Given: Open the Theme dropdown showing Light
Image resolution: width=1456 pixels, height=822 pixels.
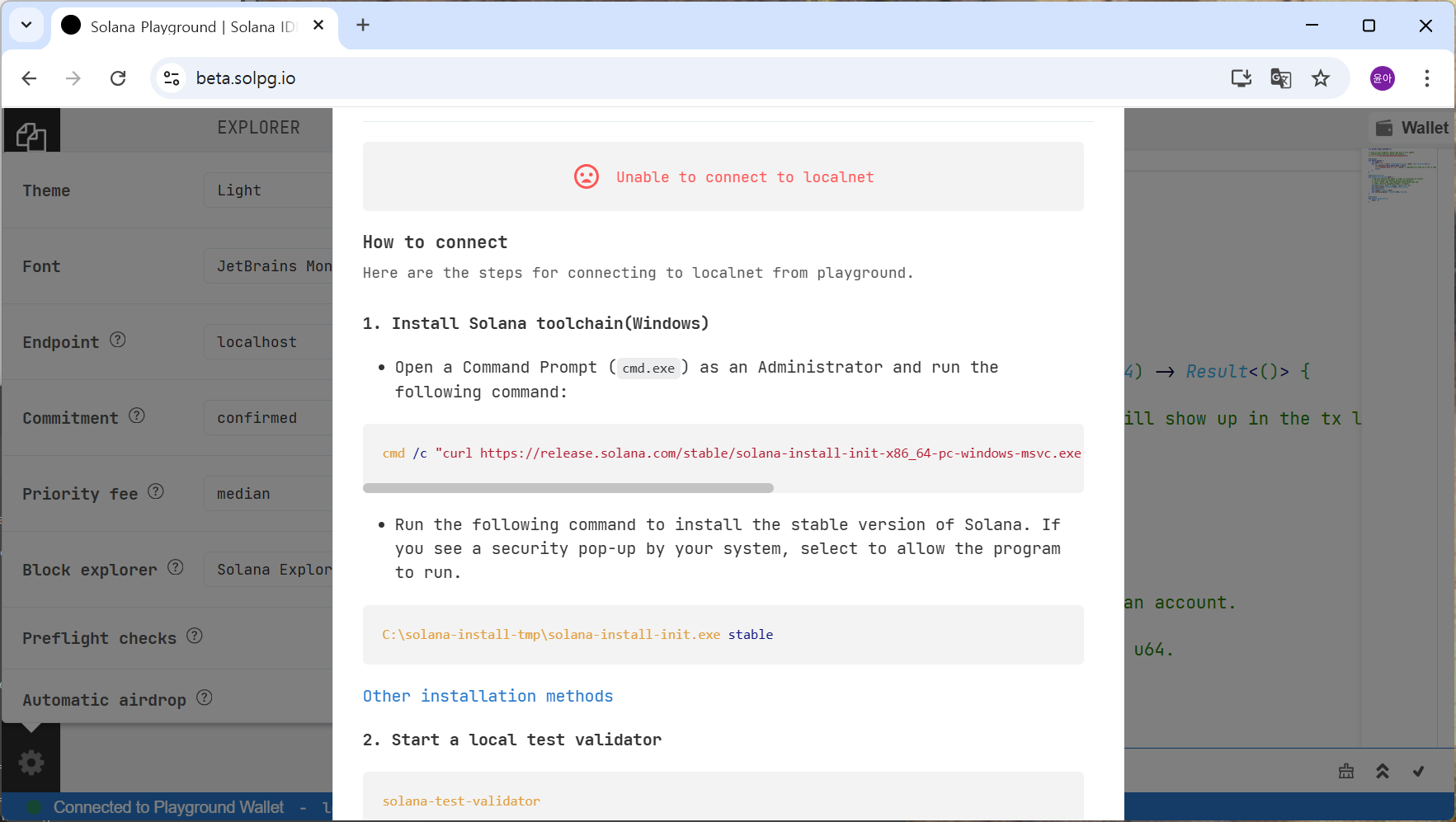Looking at the screenshot, I should [x=268, y=190].
